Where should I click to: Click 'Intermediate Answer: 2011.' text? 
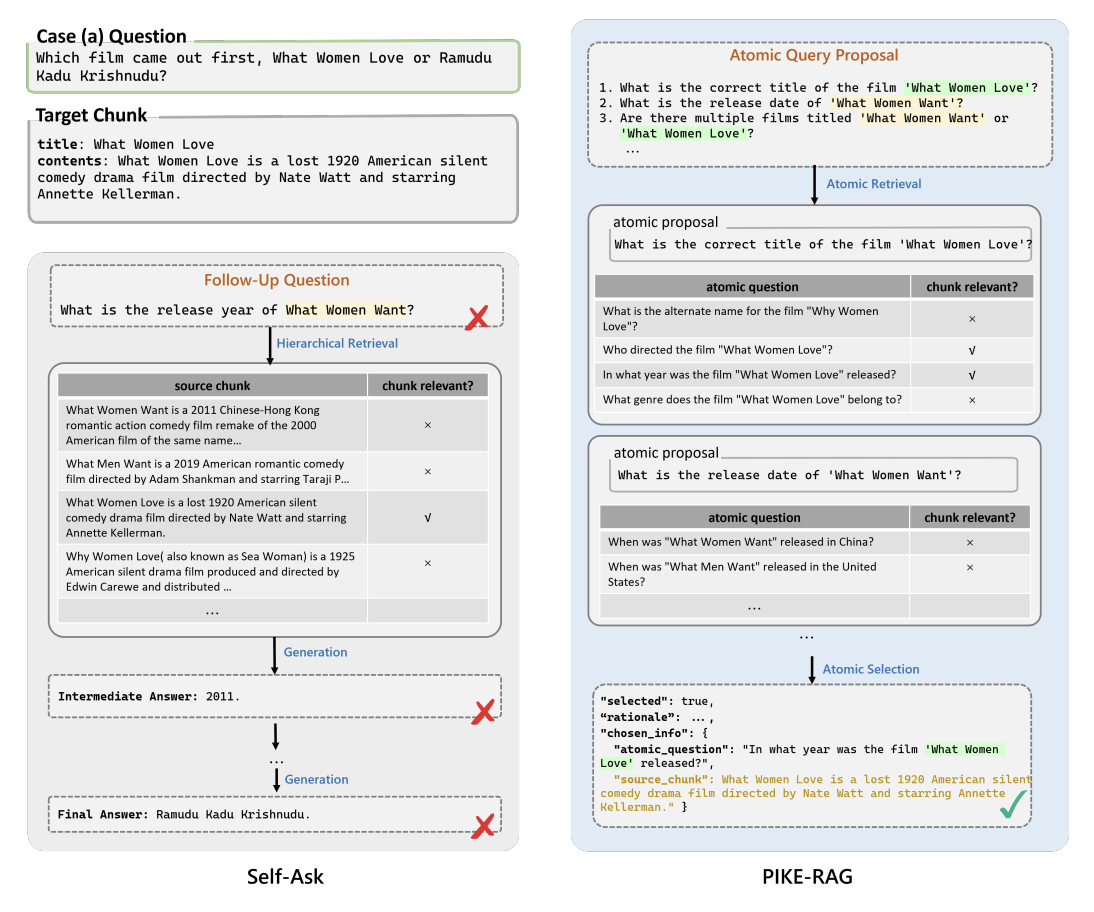coord(149,696)
